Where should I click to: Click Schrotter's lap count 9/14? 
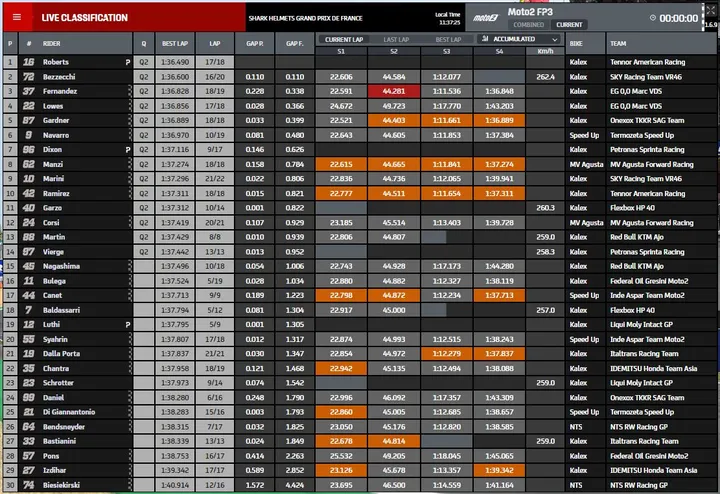click(215, 383)
